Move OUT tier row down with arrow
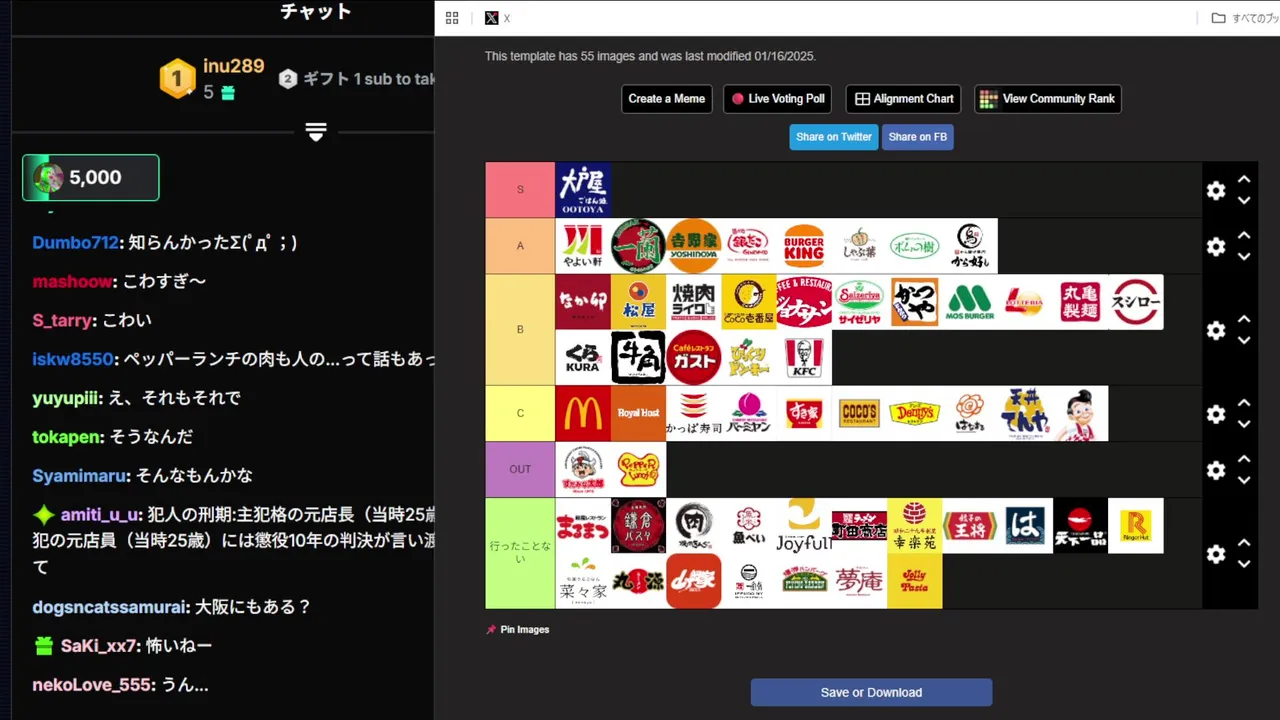The height and width of the screenshot is (720, 1280). pos(1244,480)
